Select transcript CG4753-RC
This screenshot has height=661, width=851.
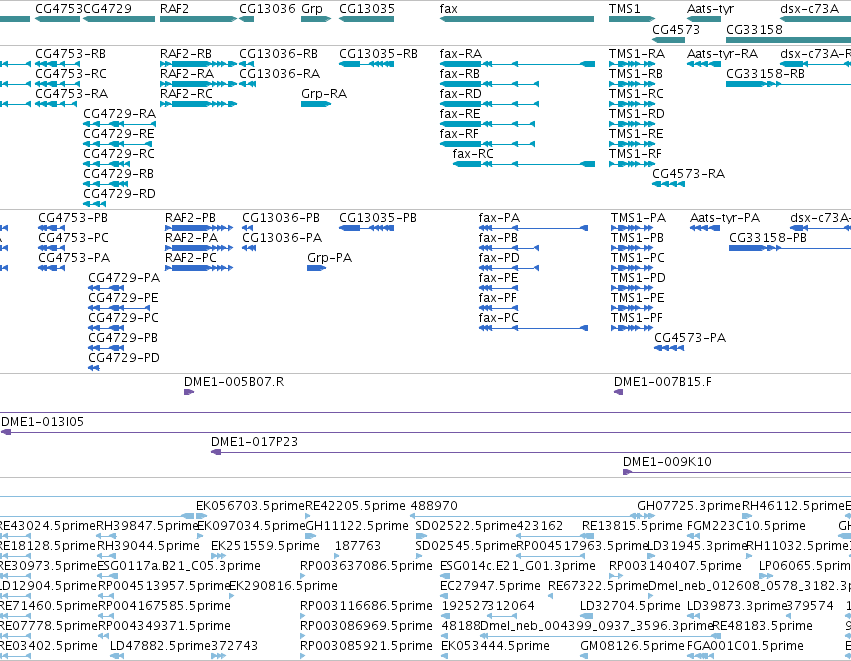[x=56, y=84]
